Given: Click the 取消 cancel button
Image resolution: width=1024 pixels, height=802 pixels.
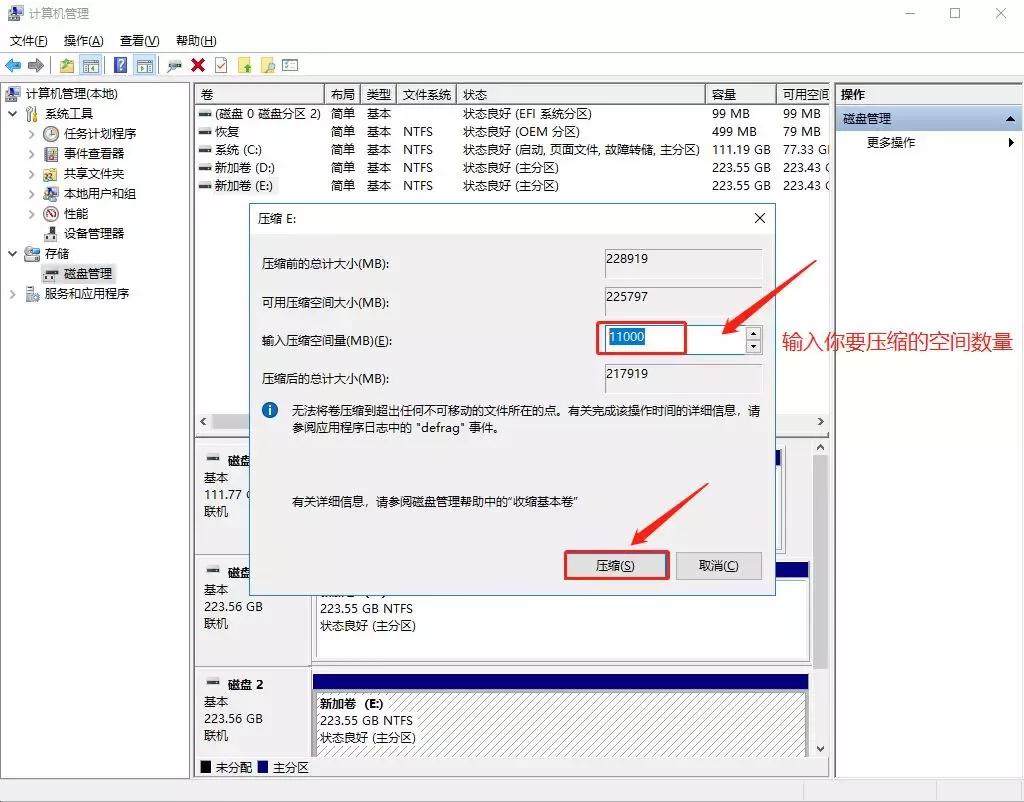Looking at the screenshot, I should (717, 565).
